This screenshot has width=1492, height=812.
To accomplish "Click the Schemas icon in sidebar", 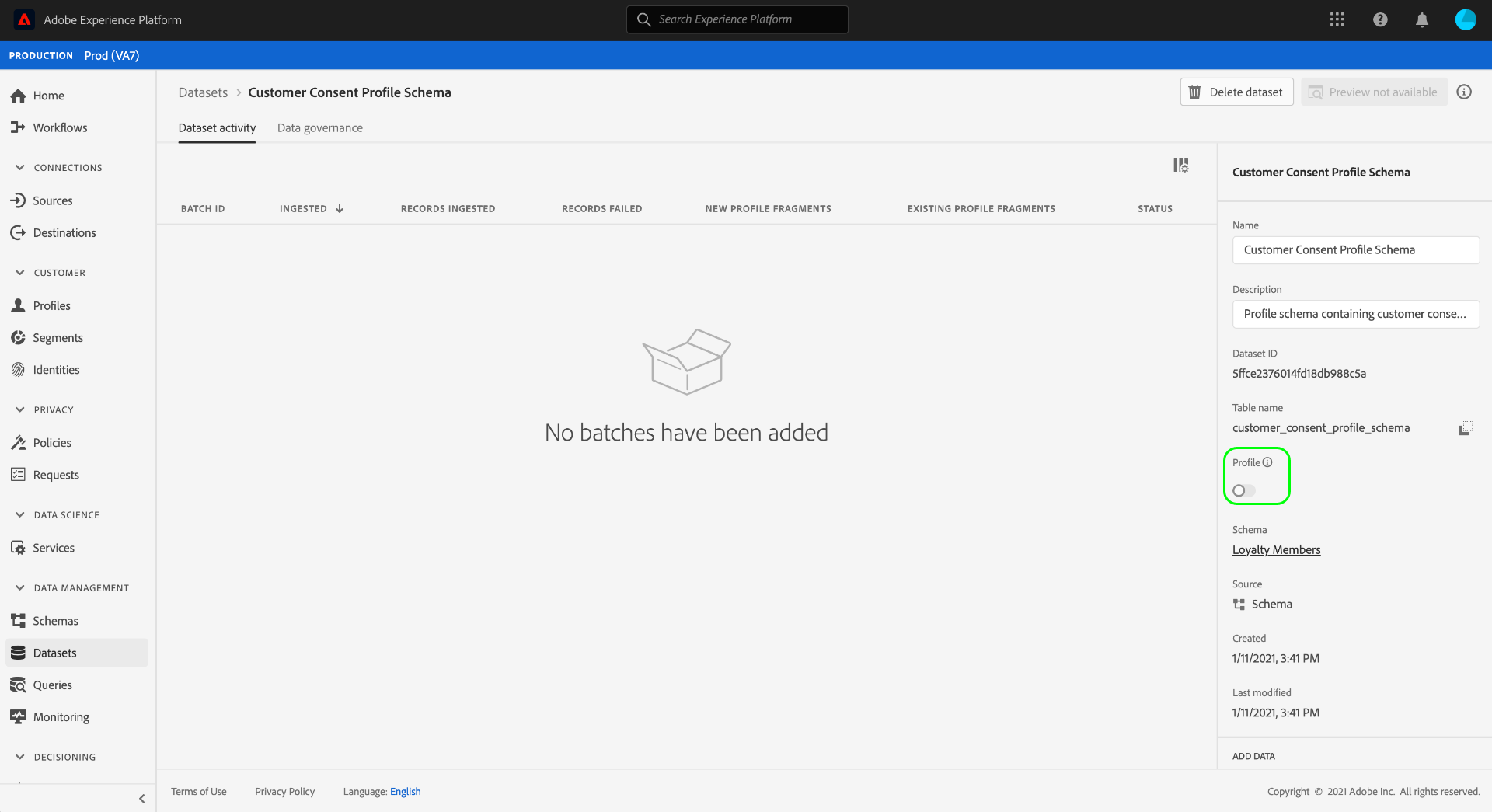I will pos(19,621).
